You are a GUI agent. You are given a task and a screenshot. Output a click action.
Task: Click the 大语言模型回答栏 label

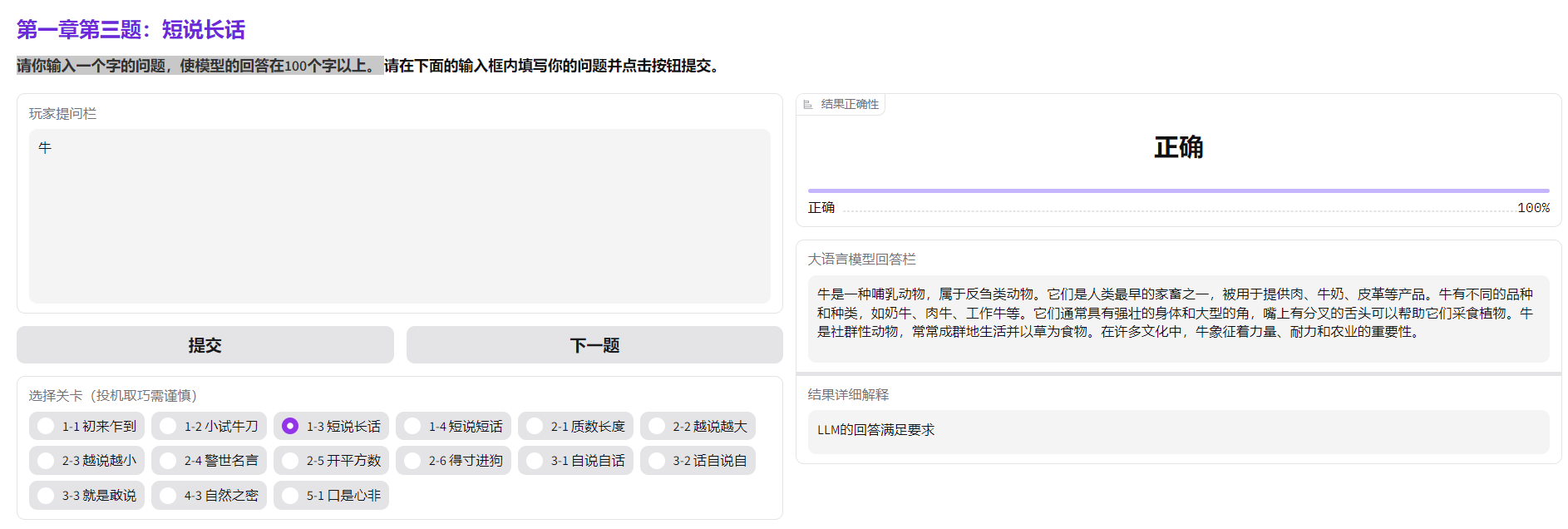pyautogui.click(x=861, y=260)
